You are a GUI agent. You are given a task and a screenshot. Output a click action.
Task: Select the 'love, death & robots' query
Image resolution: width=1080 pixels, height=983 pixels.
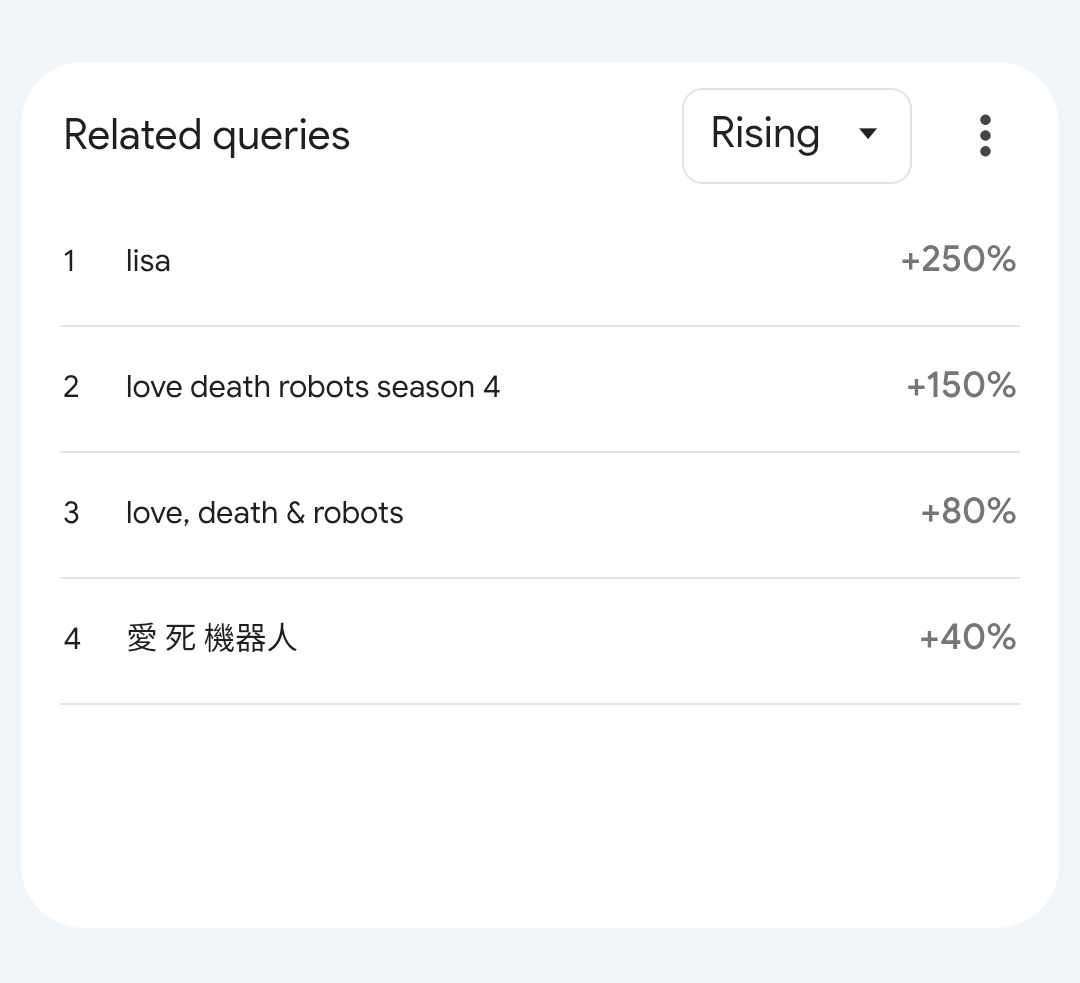(264, 513)
